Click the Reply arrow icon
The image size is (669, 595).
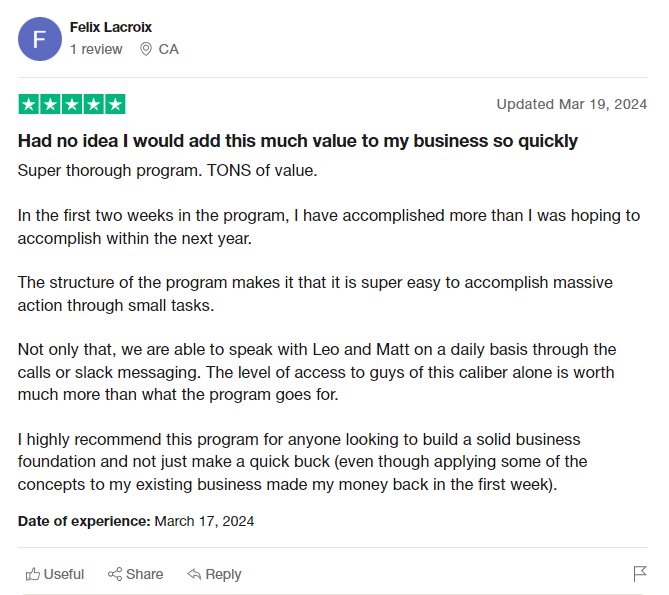click(194, 574)
